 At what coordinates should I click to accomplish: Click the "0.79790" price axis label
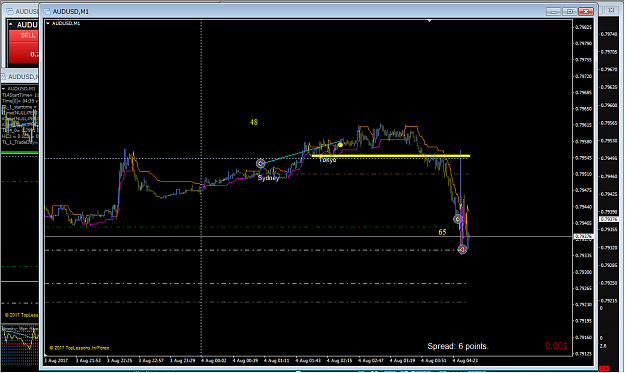(x=583, y=43)
